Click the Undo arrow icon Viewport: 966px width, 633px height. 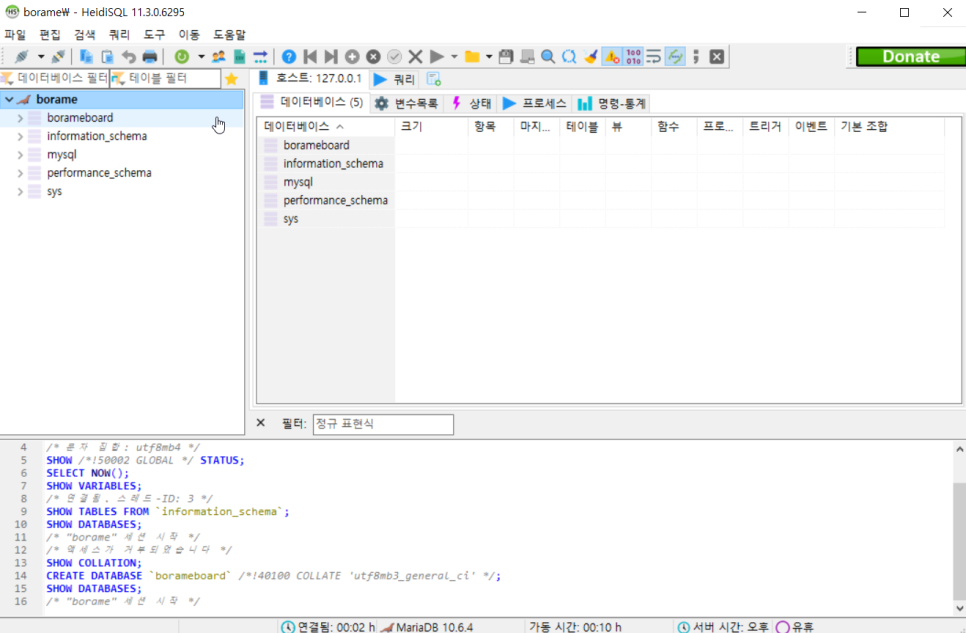128,57
